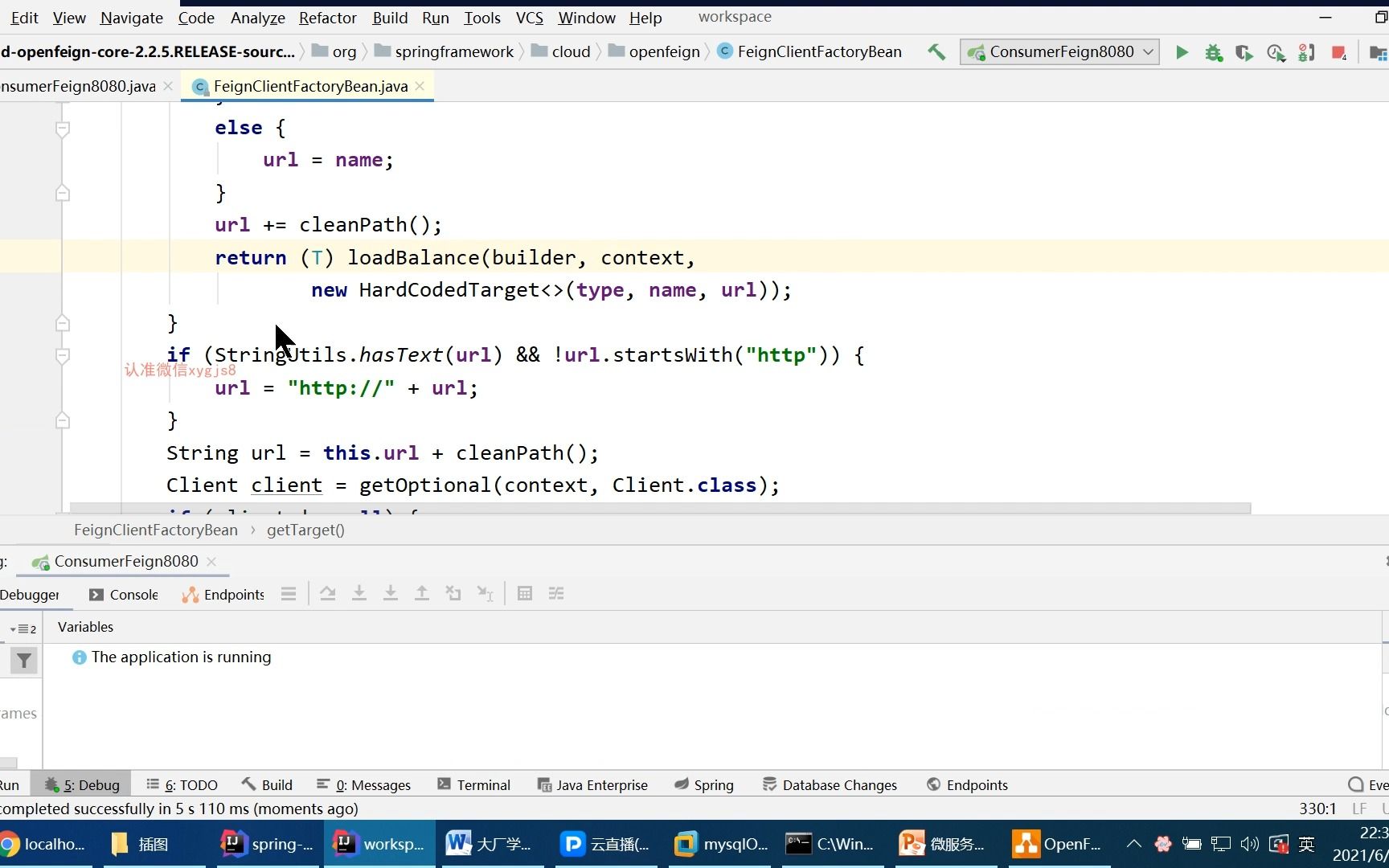The height and width of the screenshot is (868, 1389).
Task: Click the Trace Current Stream Chain icon
Action: coord(556,594)
